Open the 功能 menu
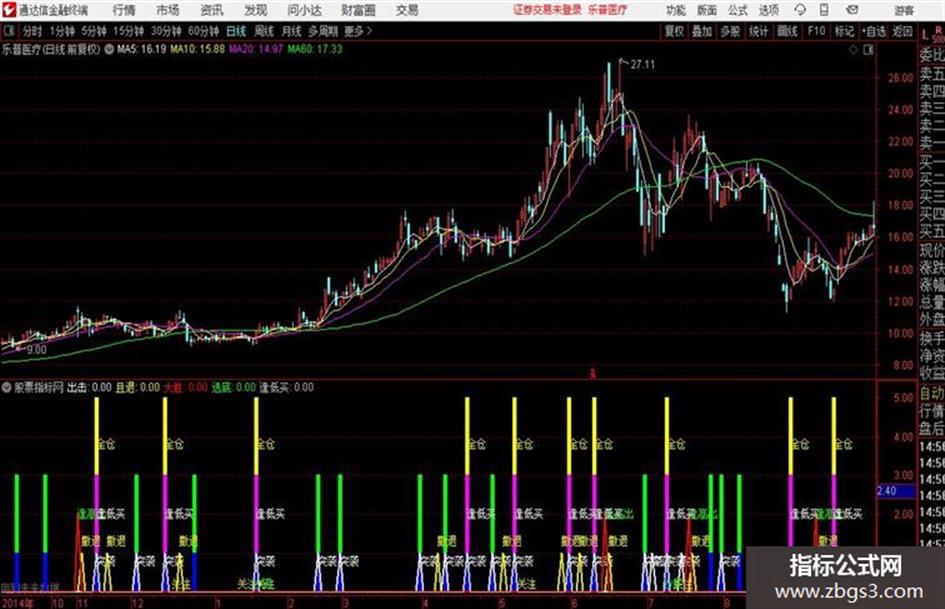Viewport: 945px width, 609px height. [676, 10]
